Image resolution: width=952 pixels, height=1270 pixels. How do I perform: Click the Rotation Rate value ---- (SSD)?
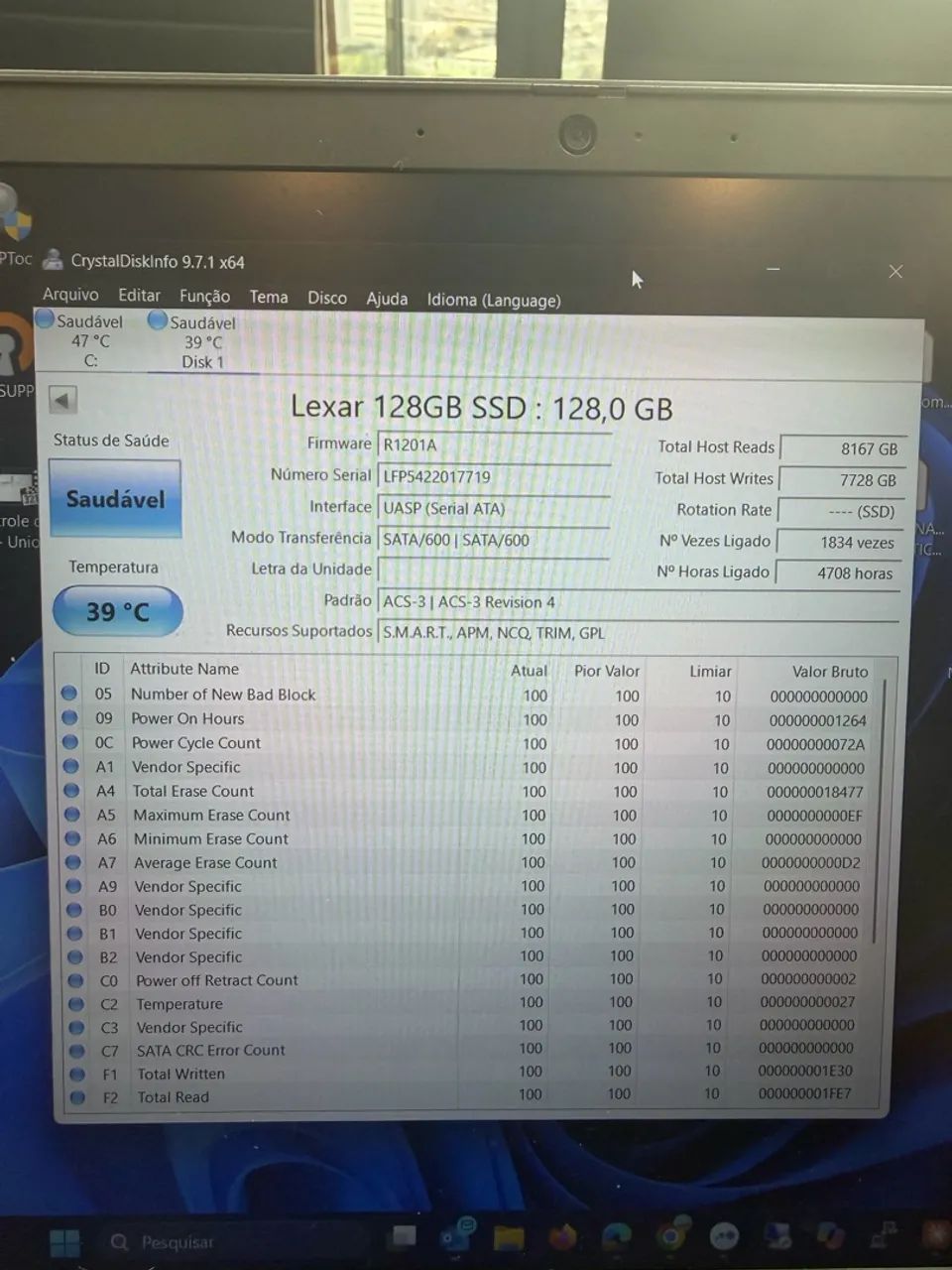click(840, 512)
